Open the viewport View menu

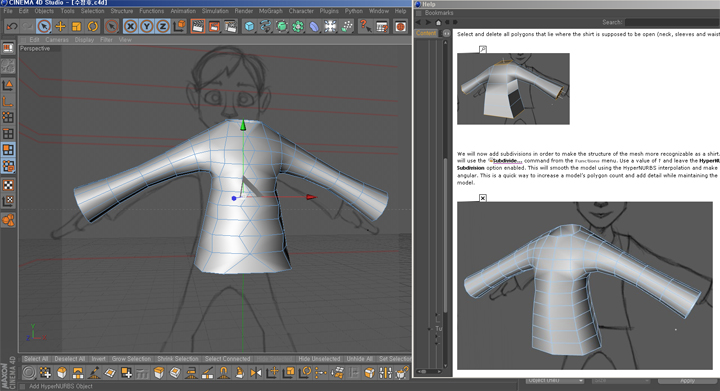click(125, 40)
